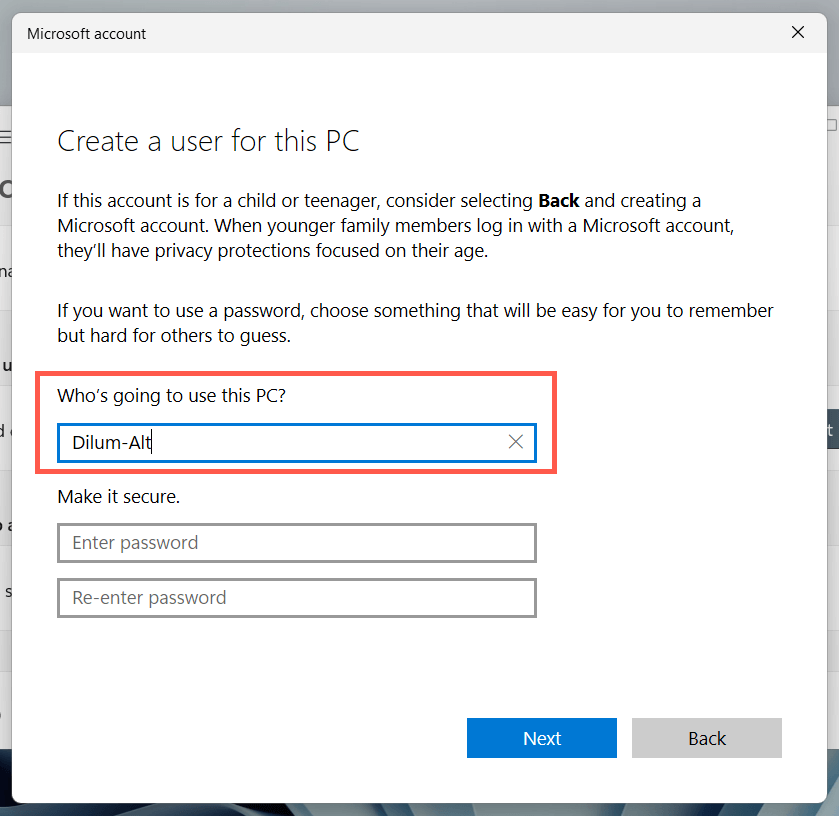Click the dimmed Settings page heading at left edge
Screen dimensions: 839x816
tap(5, 188)
